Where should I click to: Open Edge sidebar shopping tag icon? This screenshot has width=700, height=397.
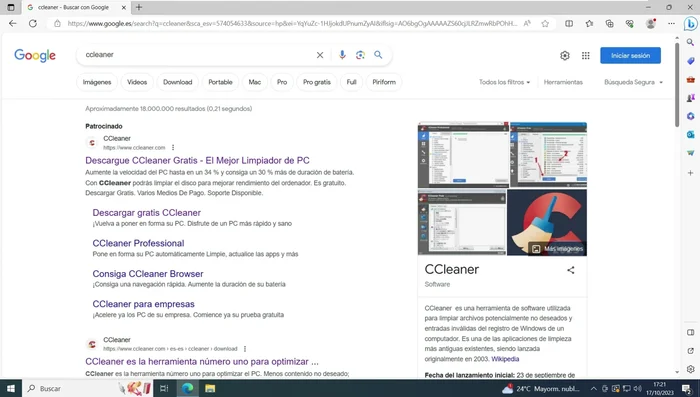pyautogui.click(x=691, y=61)
